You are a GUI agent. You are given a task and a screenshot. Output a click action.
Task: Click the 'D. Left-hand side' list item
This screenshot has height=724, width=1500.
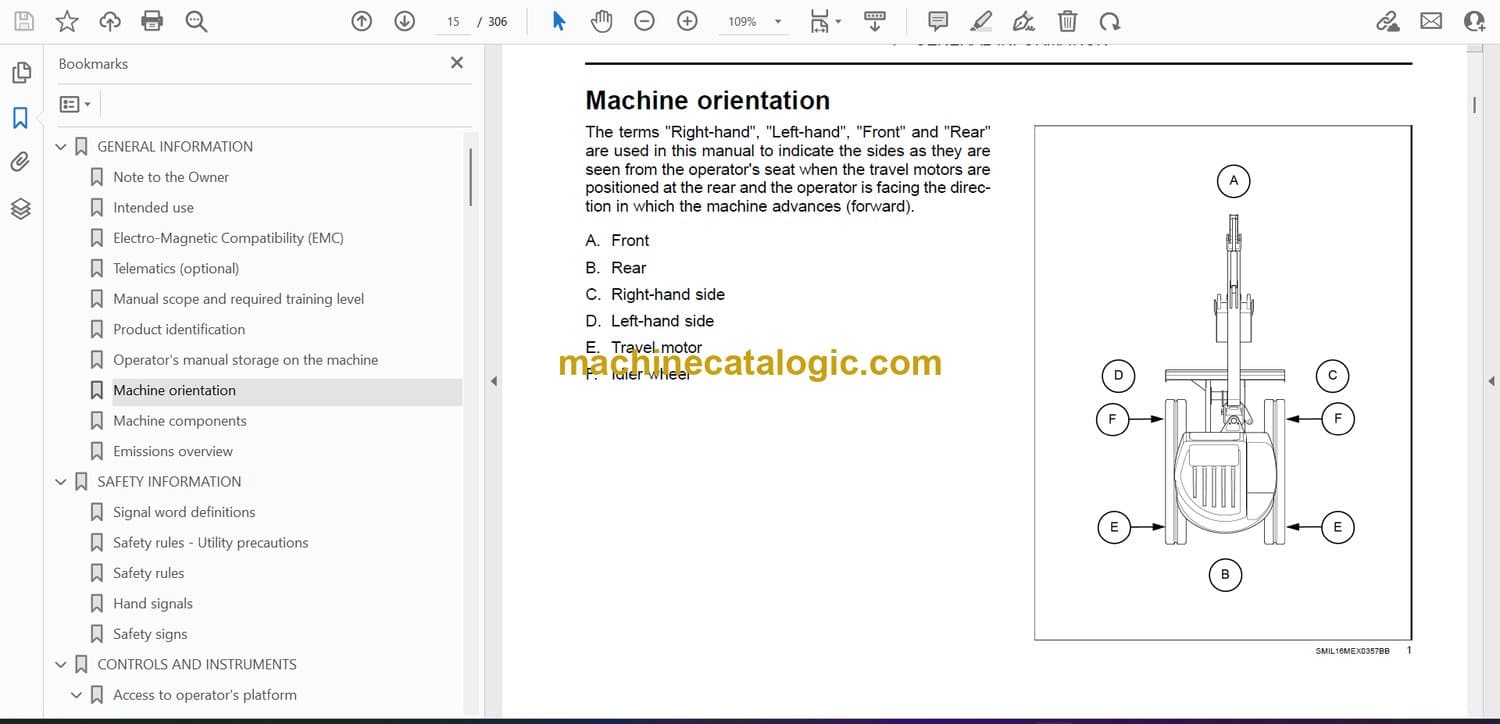[650, 321]
